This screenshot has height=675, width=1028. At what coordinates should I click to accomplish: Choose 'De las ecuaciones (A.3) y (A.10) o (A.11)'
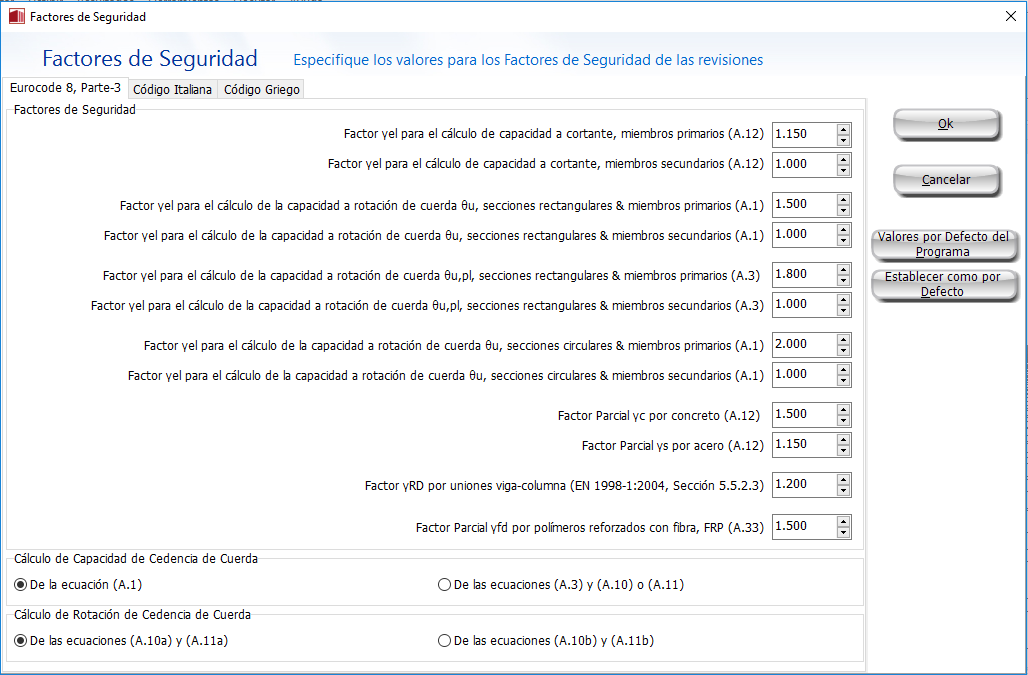(x=445, y=585)
